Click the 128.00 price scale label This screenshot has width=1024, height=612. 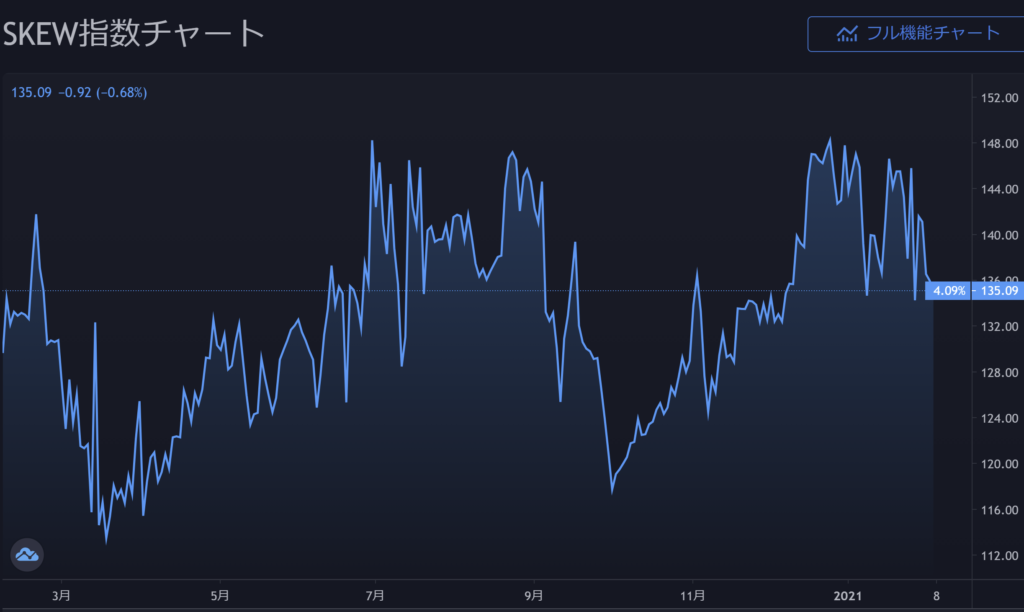pos(1000,373)
